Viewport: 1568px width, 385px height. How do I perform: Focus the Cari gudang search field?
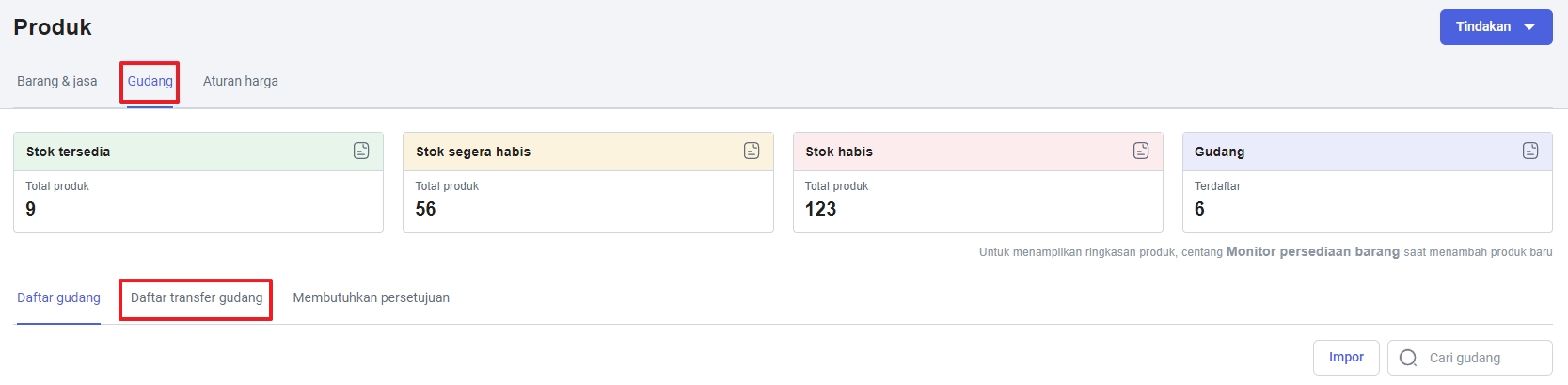[1470, 358]
